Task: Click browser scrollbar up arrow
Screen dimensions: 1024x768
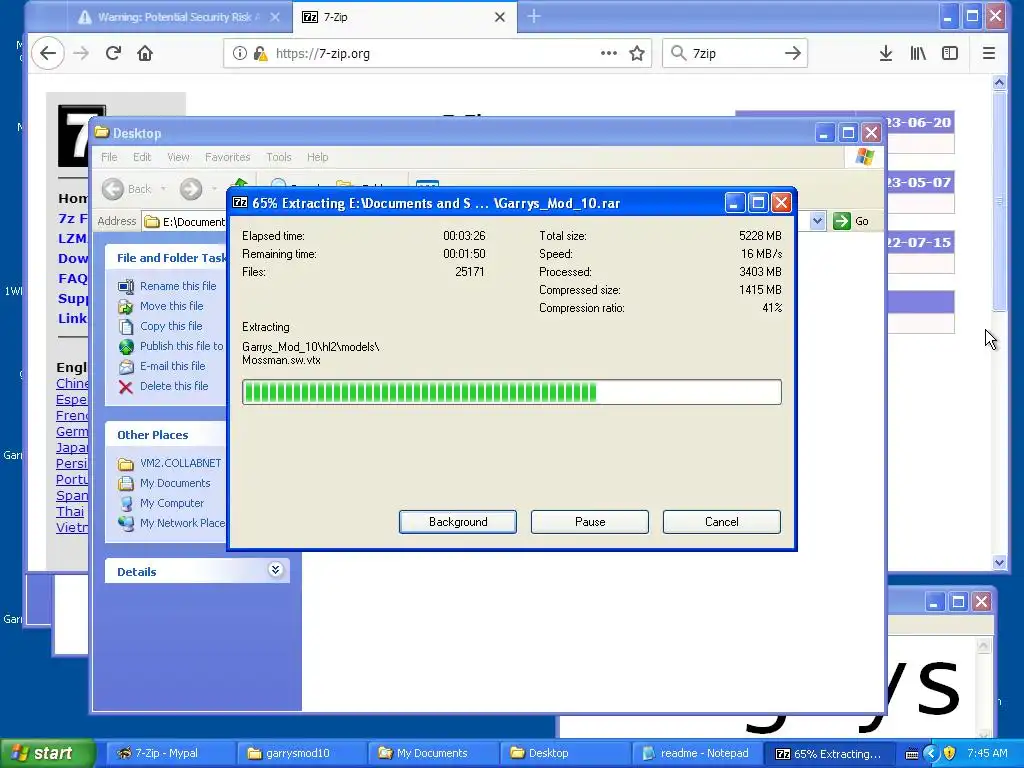Action: 999,82
